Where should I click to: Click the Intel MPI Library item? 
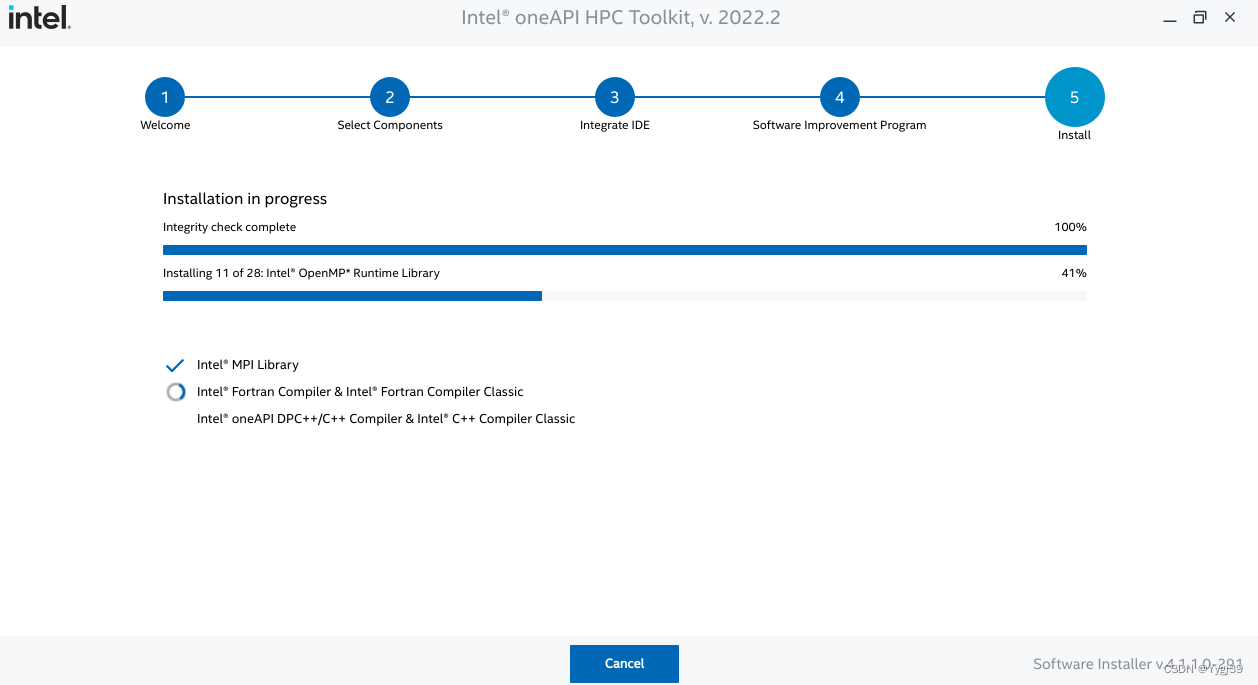click(248, 365)
